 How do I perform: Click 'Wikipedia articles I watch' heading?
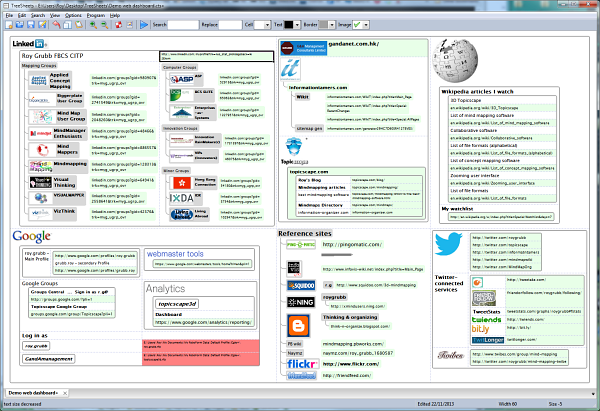[478, 92]
